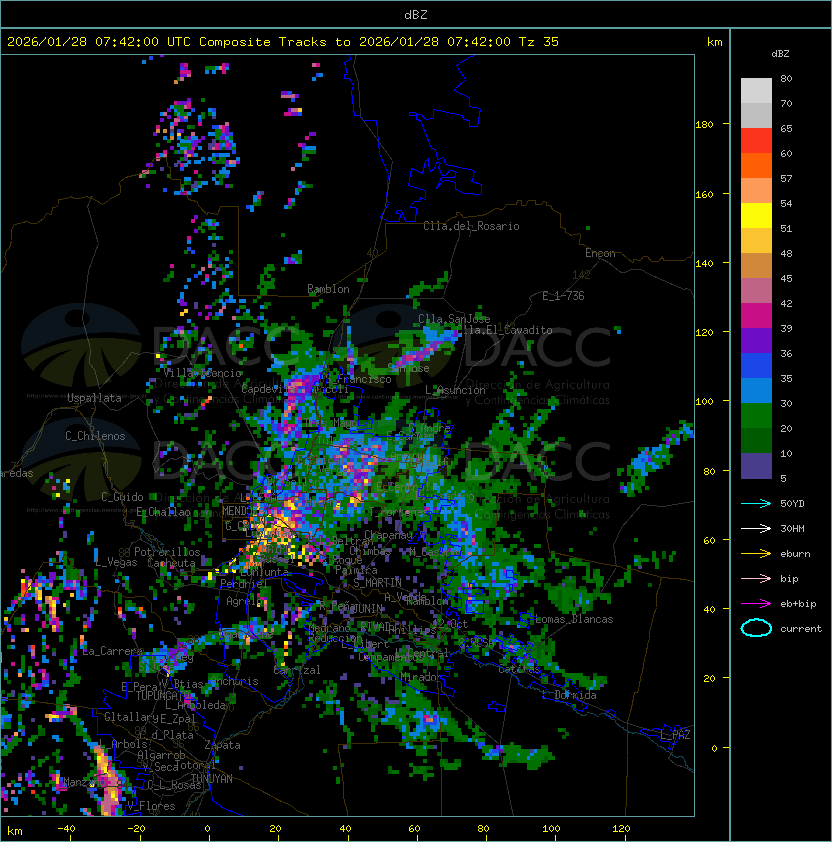
Task: Select the slate purple 5-10 dBZ swatch
Action: [x=756, y=466]
